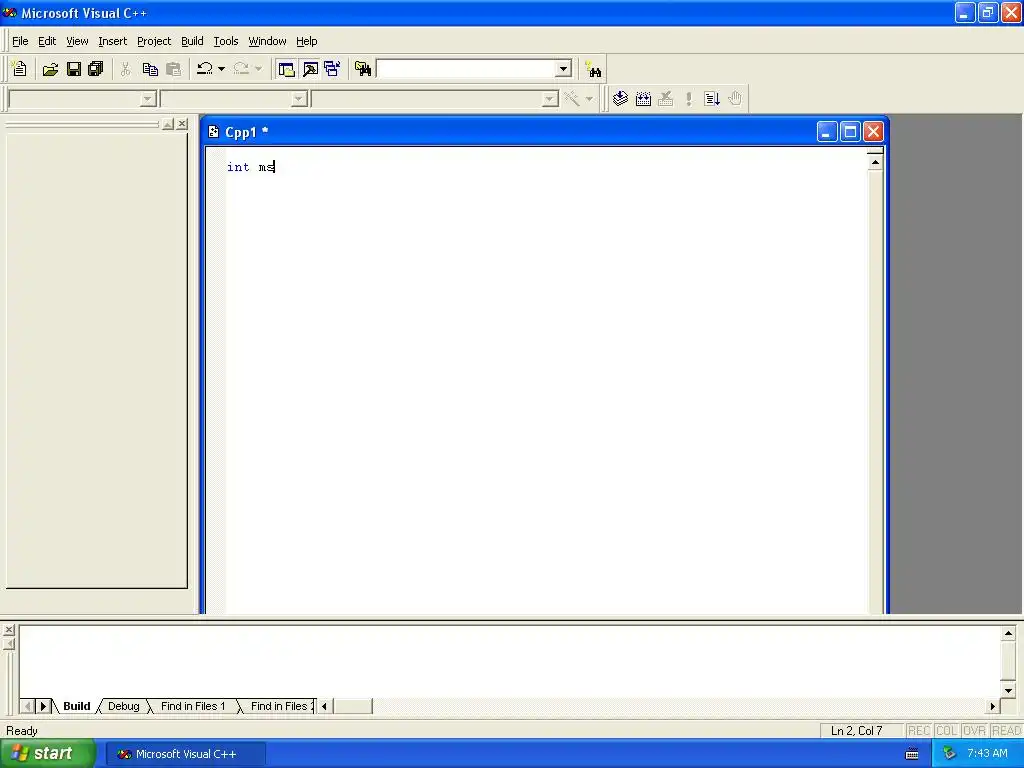Screen dimensions: 1024x768
Task: Open the Tools menu
Action: (x=226, y=41)
